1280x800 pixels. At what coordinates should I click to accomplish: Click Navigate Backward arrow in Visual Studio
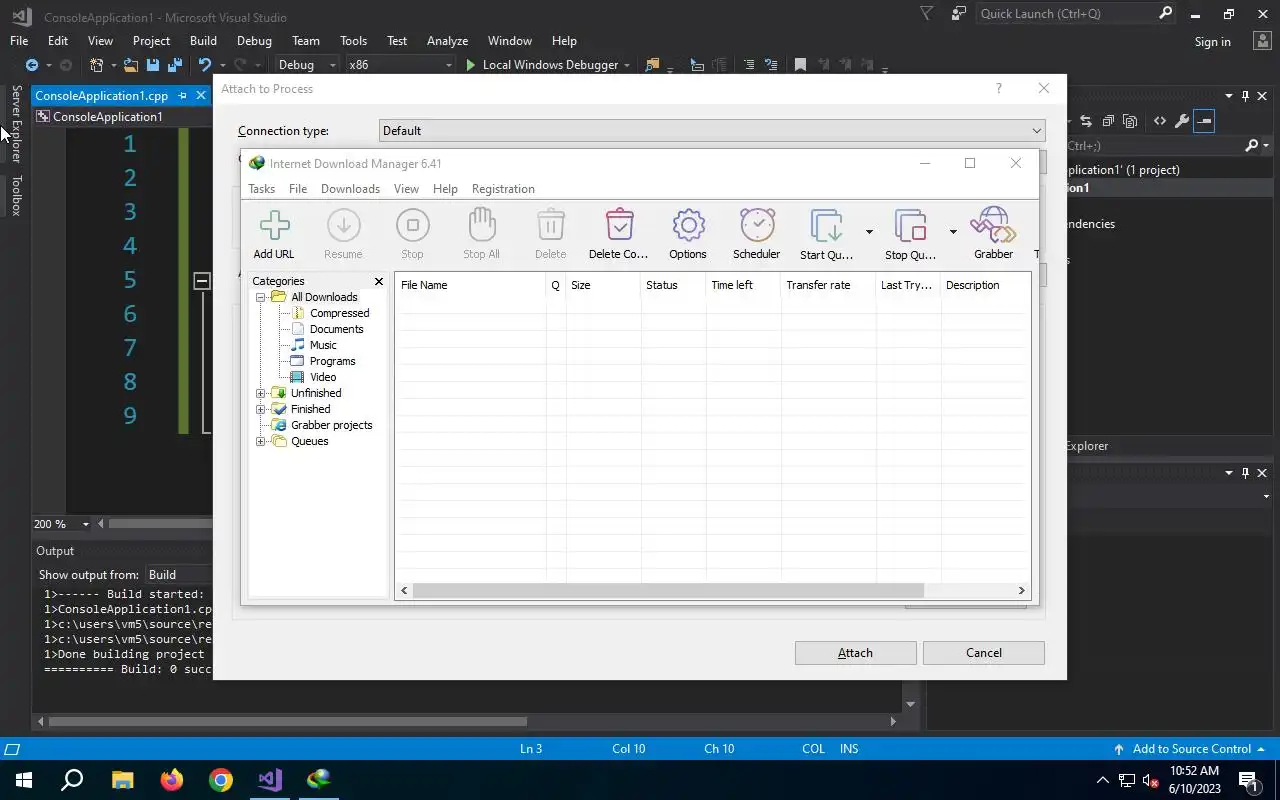pos(31,65)
